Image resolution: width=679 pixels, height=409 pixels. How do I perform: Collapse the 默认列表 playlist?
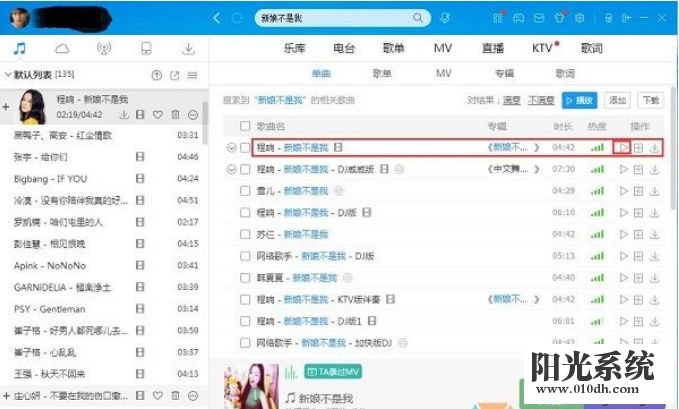pyautogui.click(x=8, y=75)
